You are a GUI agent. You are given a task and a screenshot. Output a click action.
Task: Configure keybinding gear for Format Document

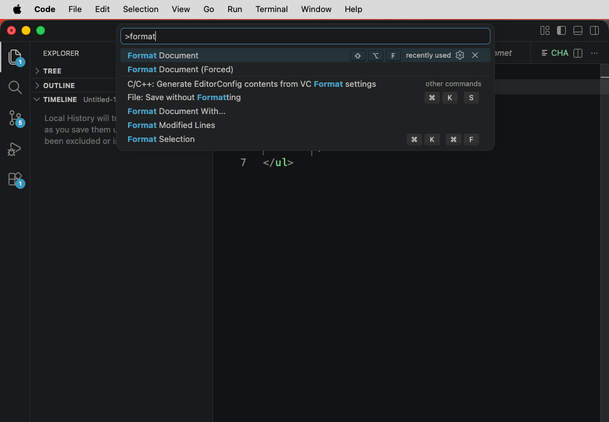tap(460, 56)
